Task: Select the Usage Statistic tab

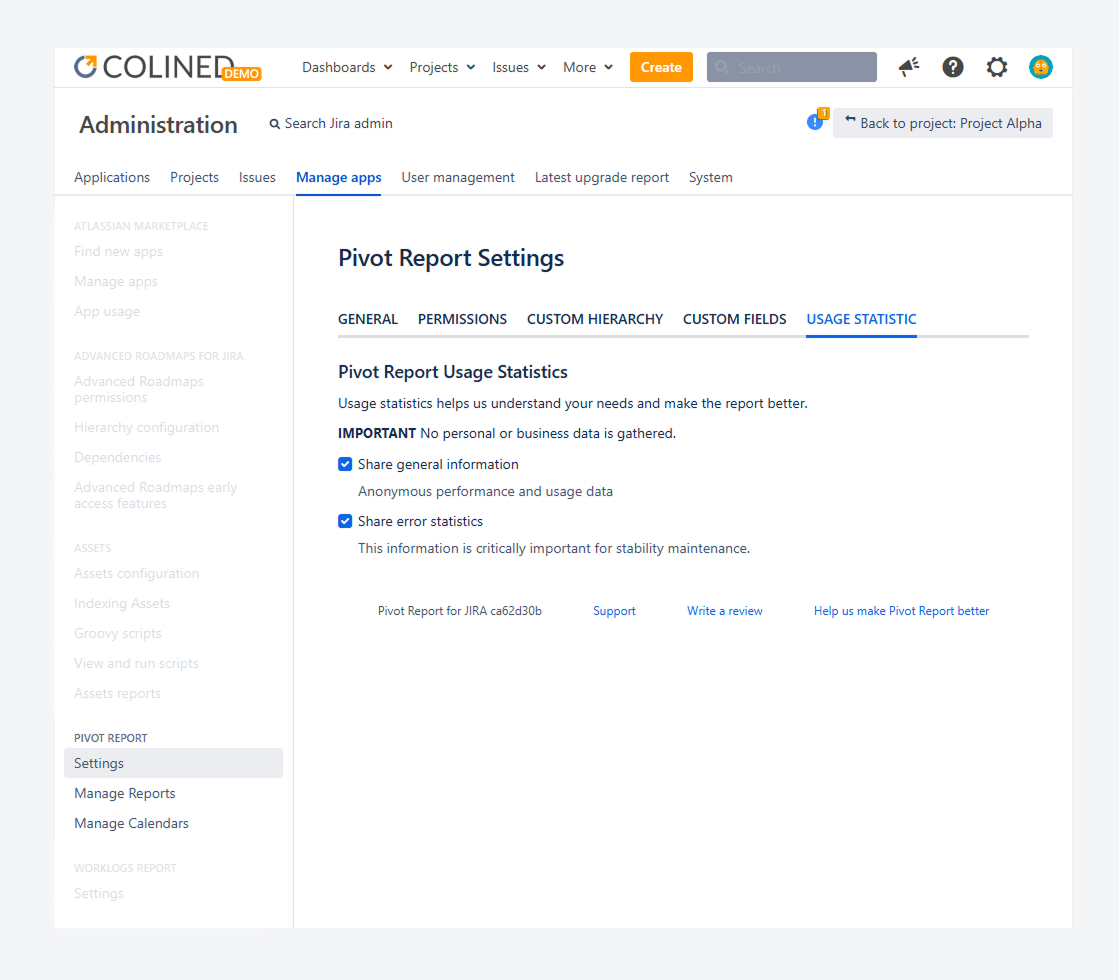Action: tap(861, 319)
